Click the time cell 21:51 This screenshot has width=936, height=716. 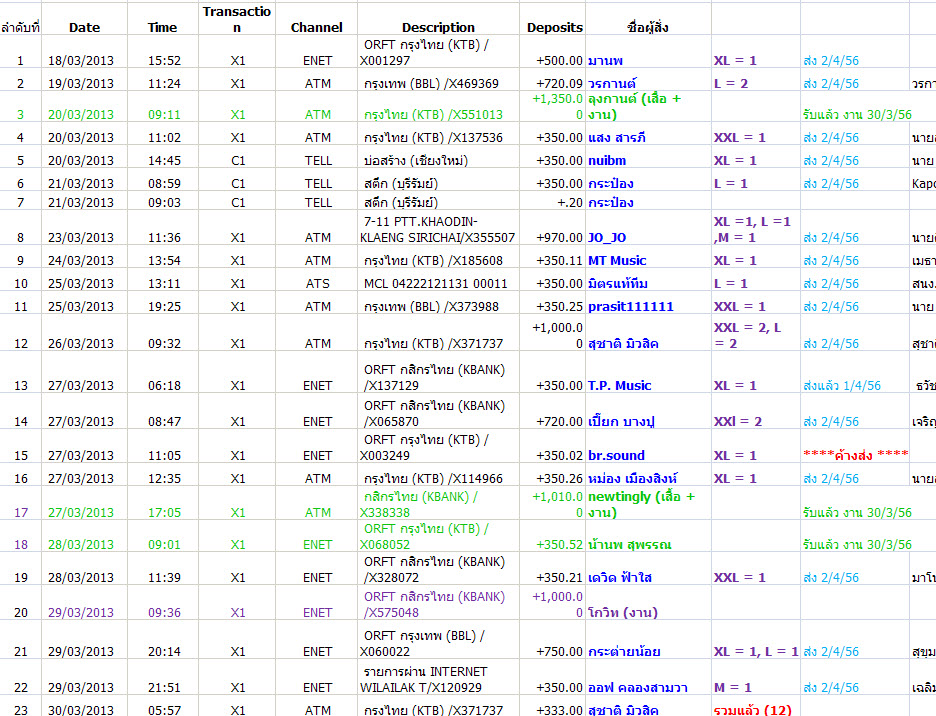(164, 679)
